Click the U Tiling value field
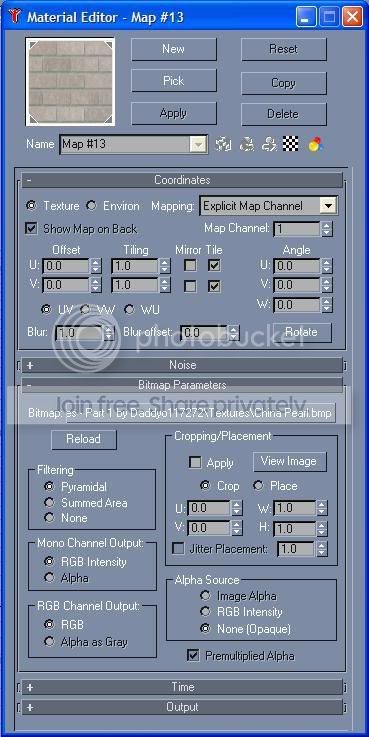The image size is (369, 737). (134, 266)
